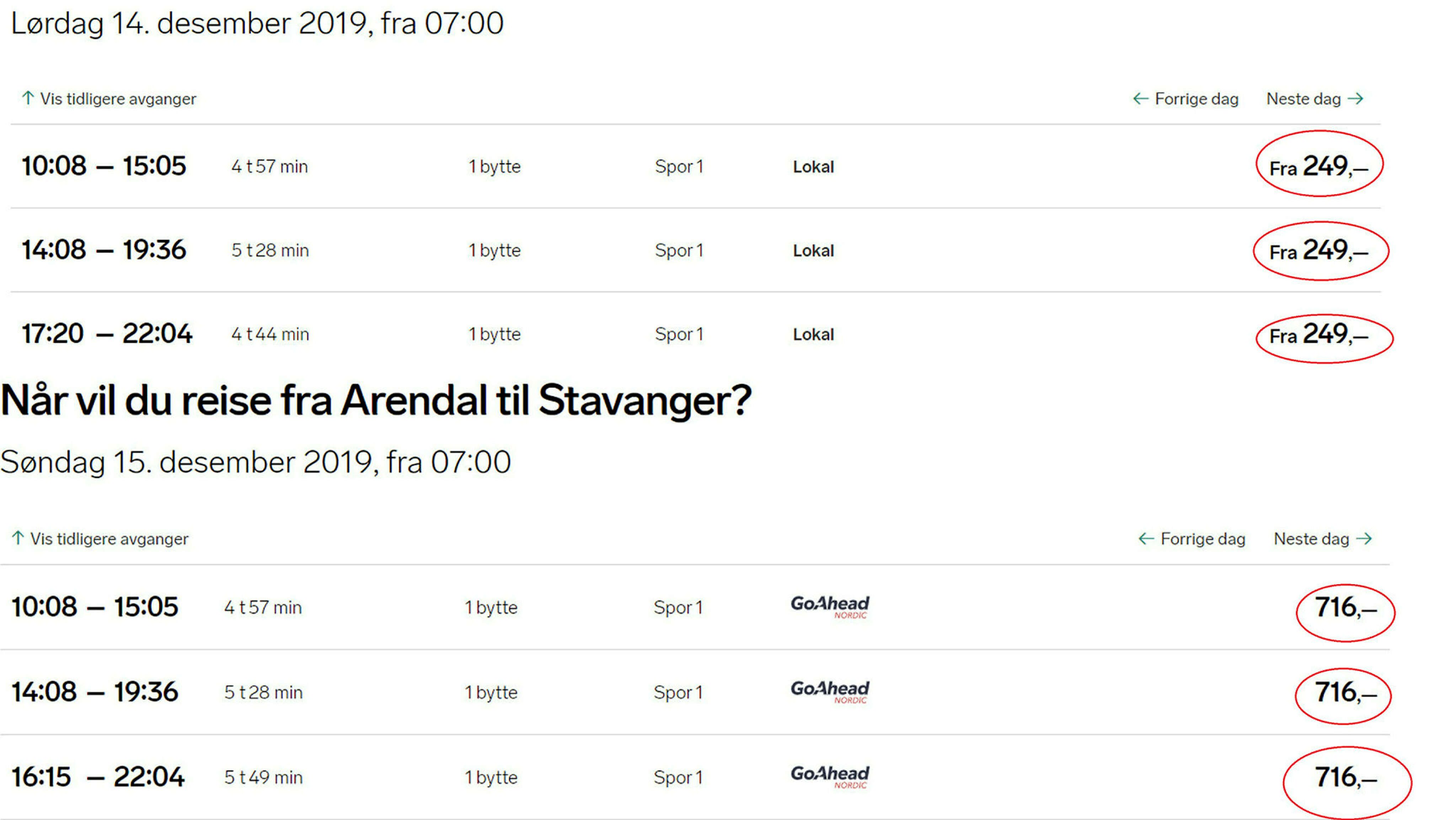1456x820 pixels.
Task: Click the up arrow icon in Saturday's list
Action: (x=28, y=98)
